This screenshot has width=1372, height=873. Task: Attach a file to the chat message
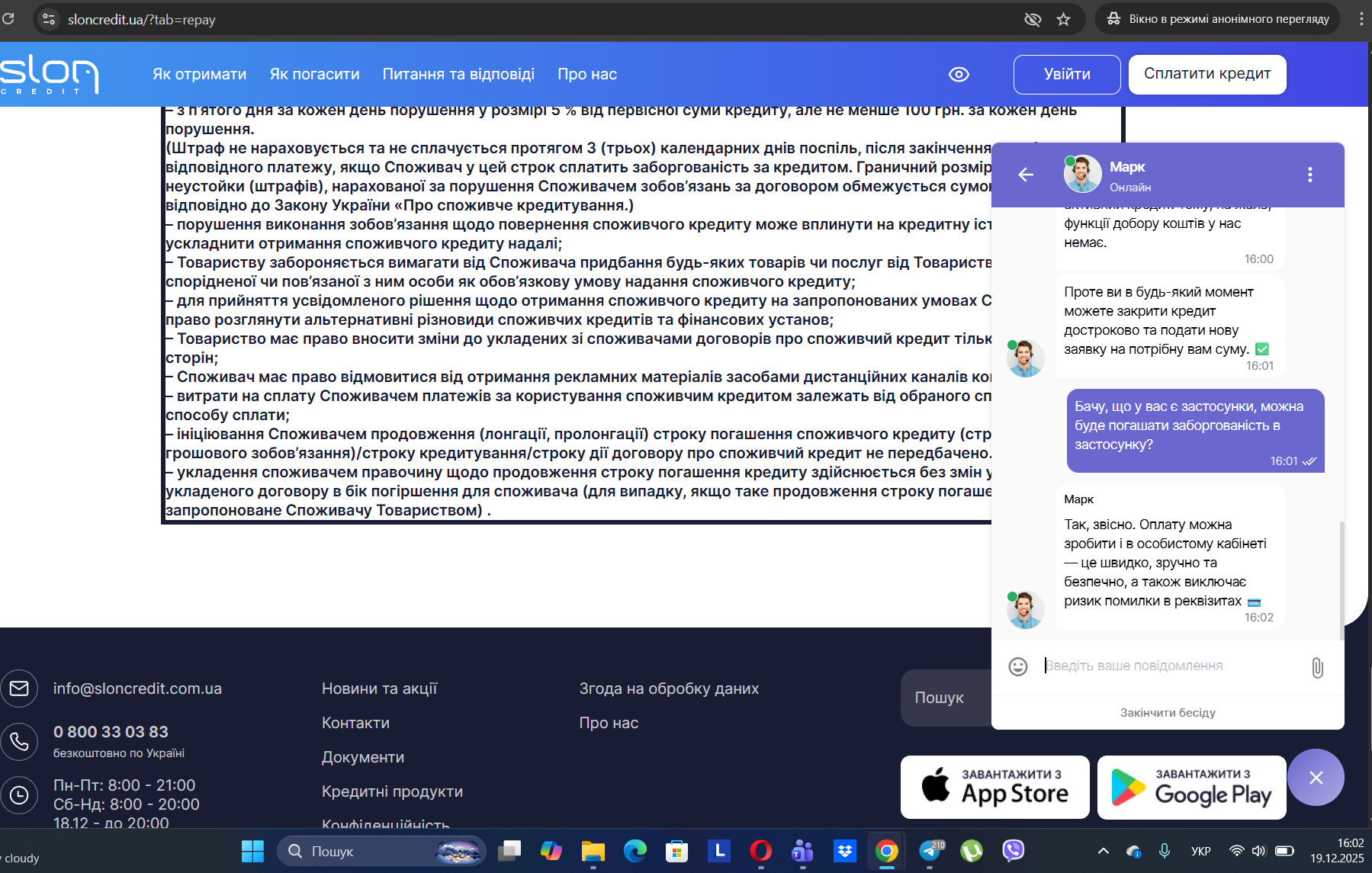click(x=1317, y=668)
